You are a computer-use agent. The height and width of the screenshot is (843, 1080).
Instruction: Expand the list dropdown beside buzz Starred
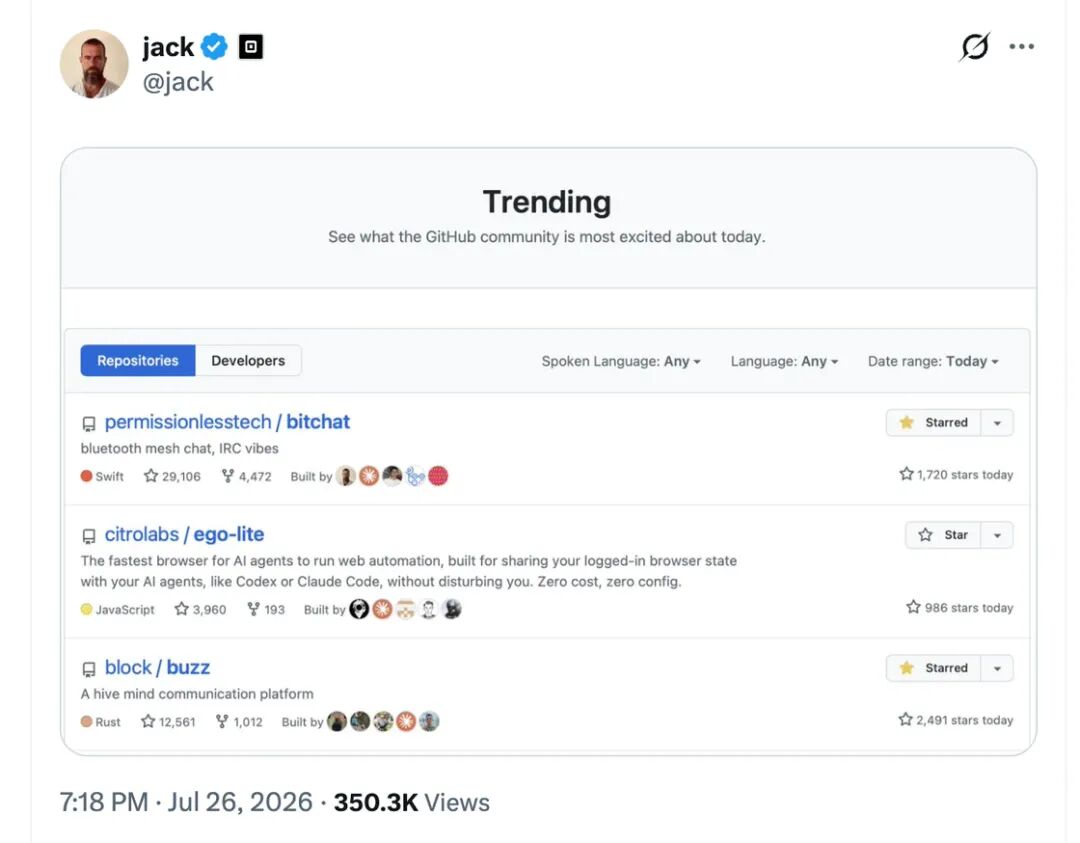997,668
